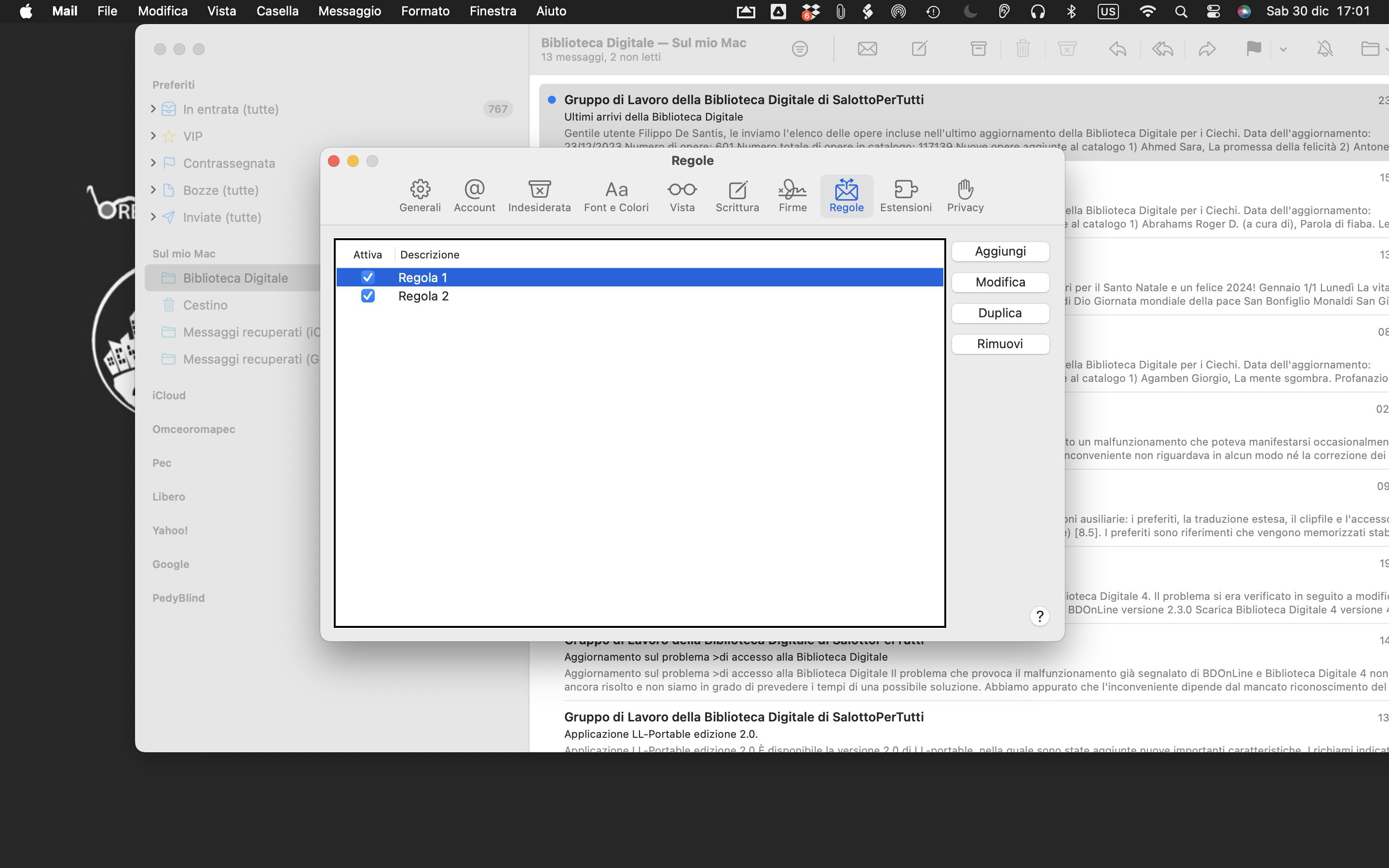Click the message filter icon in toolbar
The height and width of the screenshot is (868, 1389).
click(800, 49)
